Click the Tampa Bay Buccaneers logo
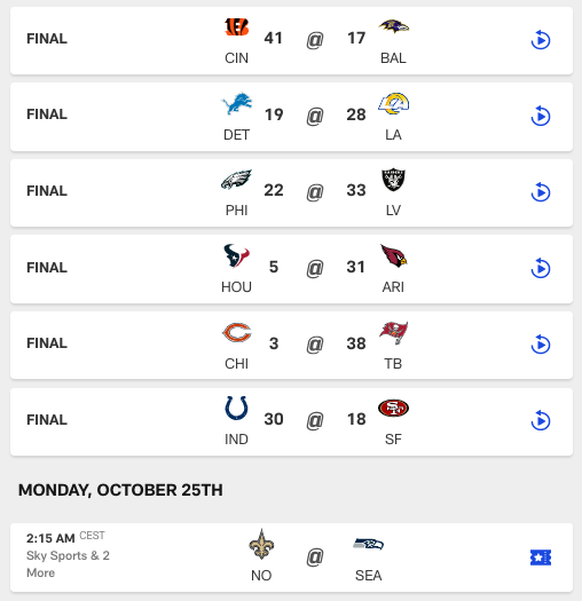 click(394, 333)
